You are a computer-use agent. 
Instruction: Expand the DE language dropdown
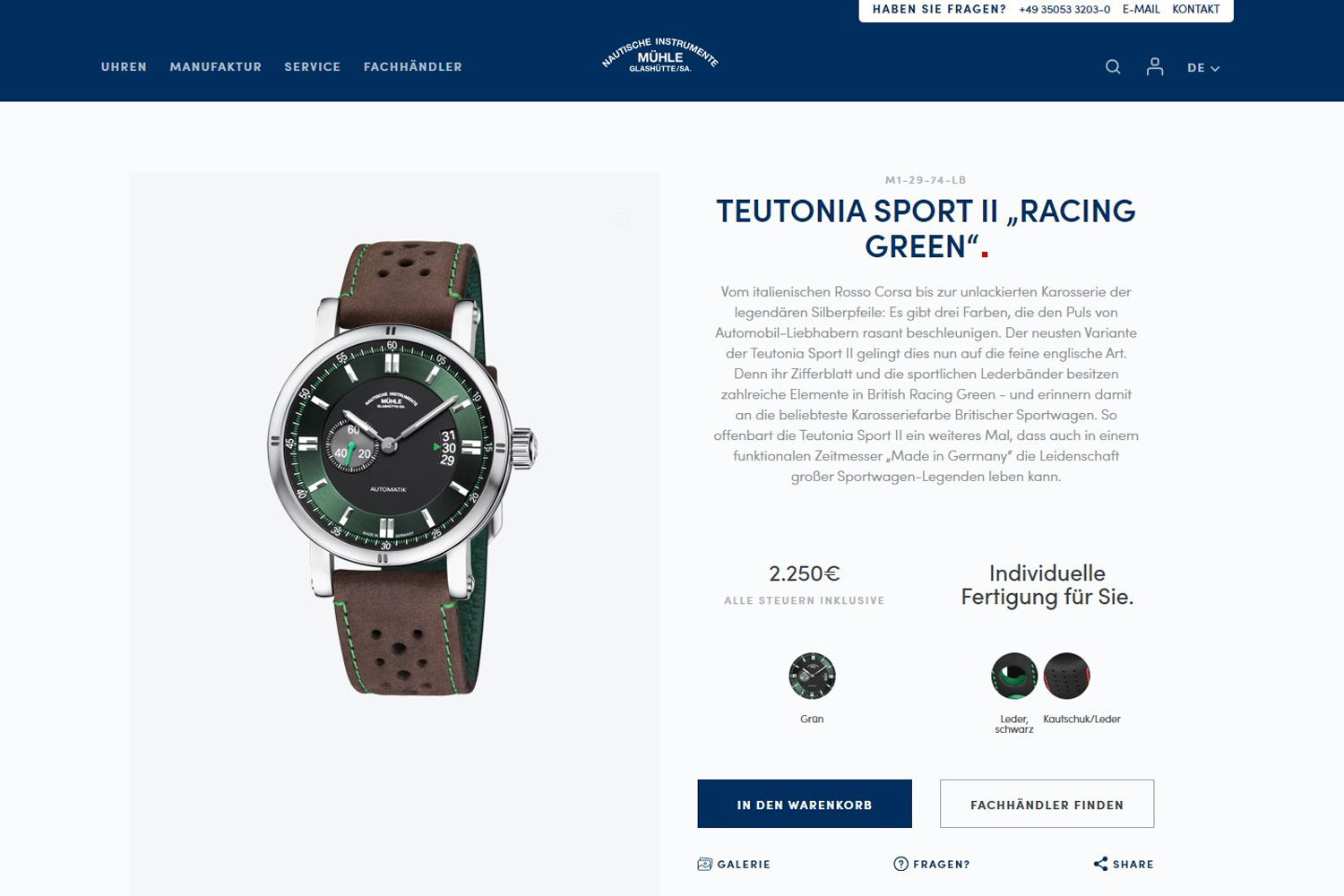click(1203, 68)
